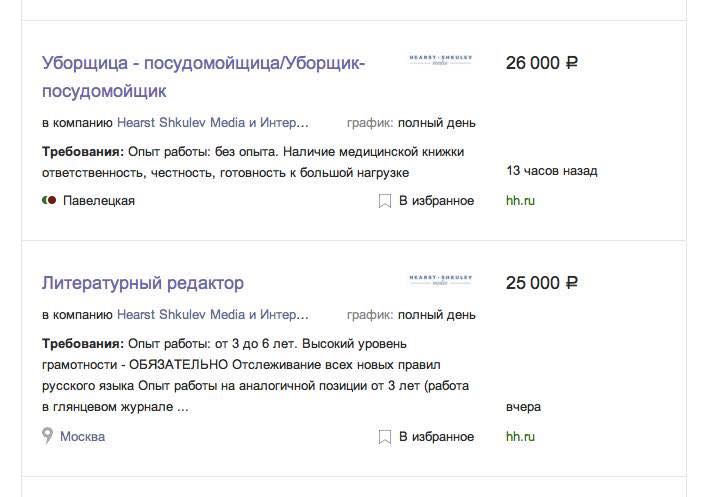This screenshot has height=497, width=710.
Task: Click the 26 000 ₽ salary figure
Action: click(542, 63)
